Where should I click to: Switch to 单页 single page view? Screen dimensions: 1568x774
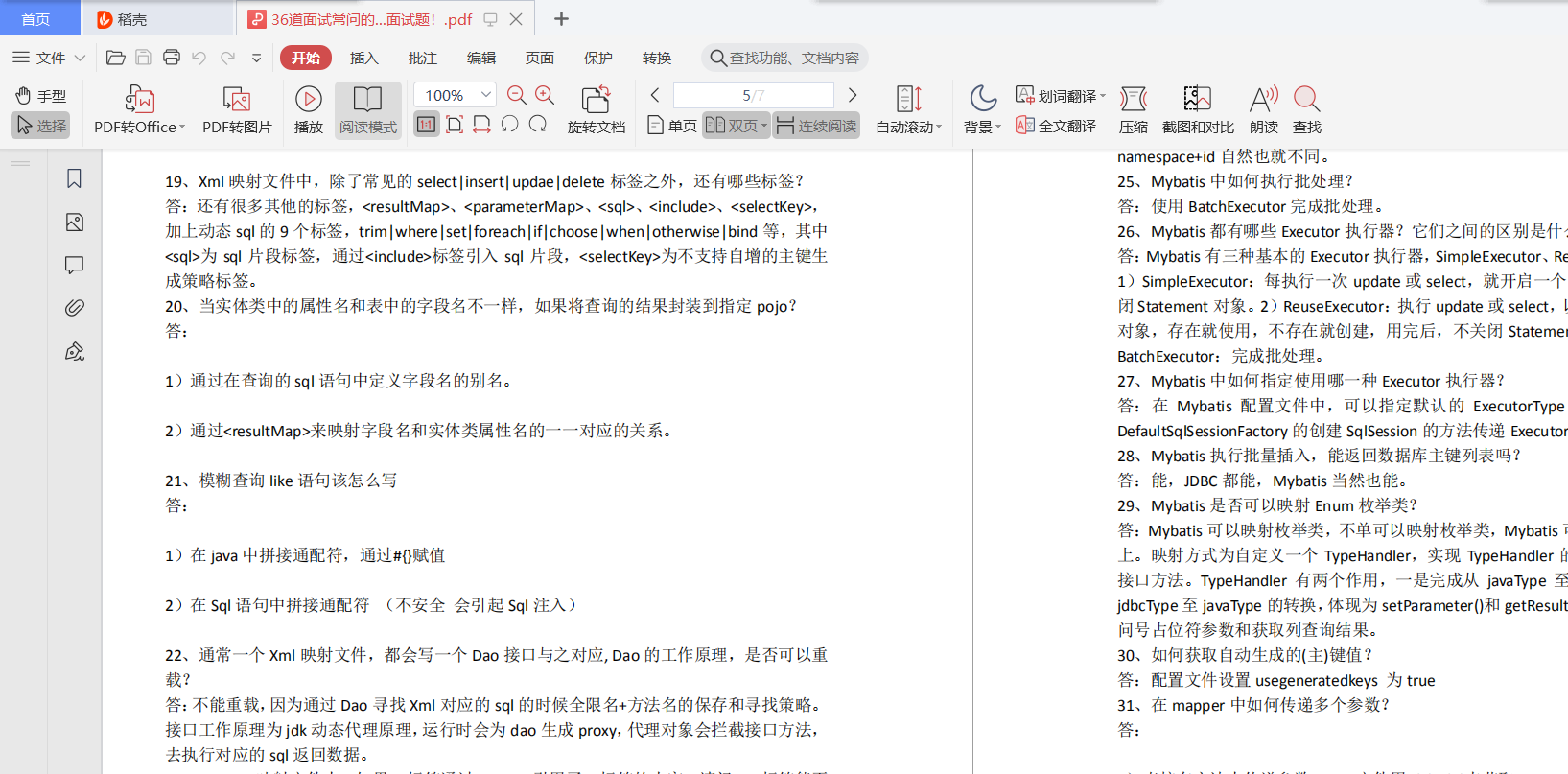coord(672,126)
